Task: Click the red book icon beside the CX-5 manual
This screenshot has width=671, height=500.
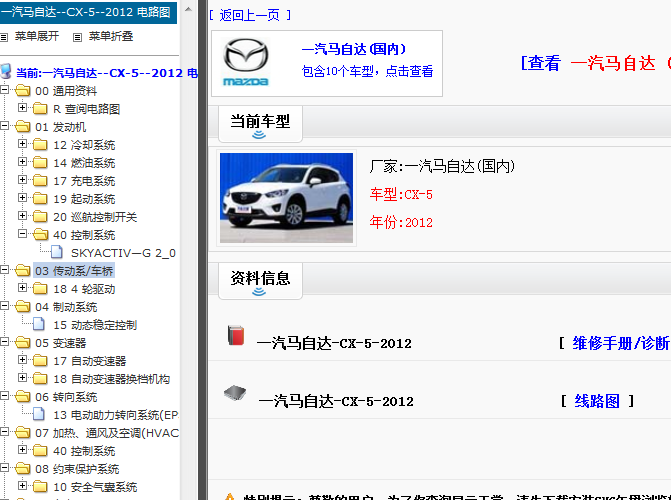Action: pos(236,335)
